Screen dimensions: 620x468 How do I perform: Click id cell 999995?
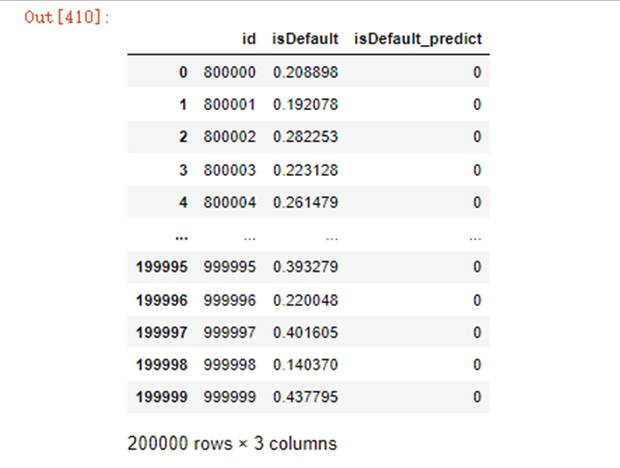230,267
